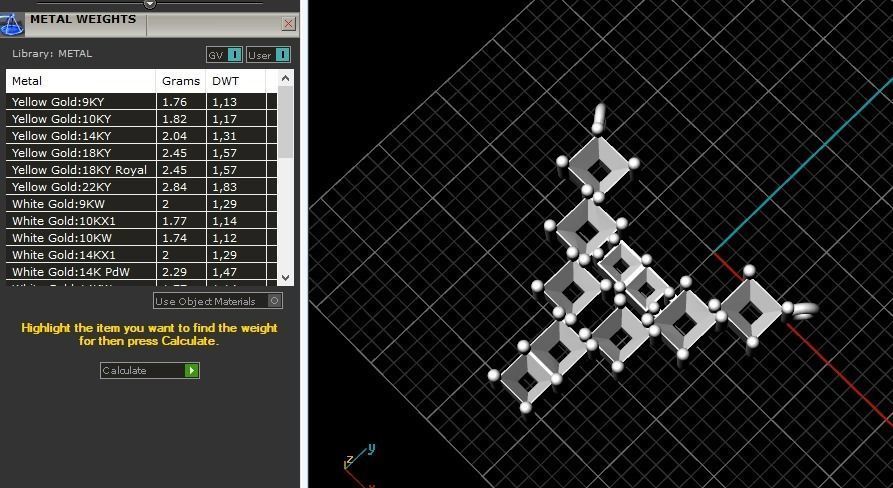
Task: Click the metal list scrollbar thumb
Action: 286,122
